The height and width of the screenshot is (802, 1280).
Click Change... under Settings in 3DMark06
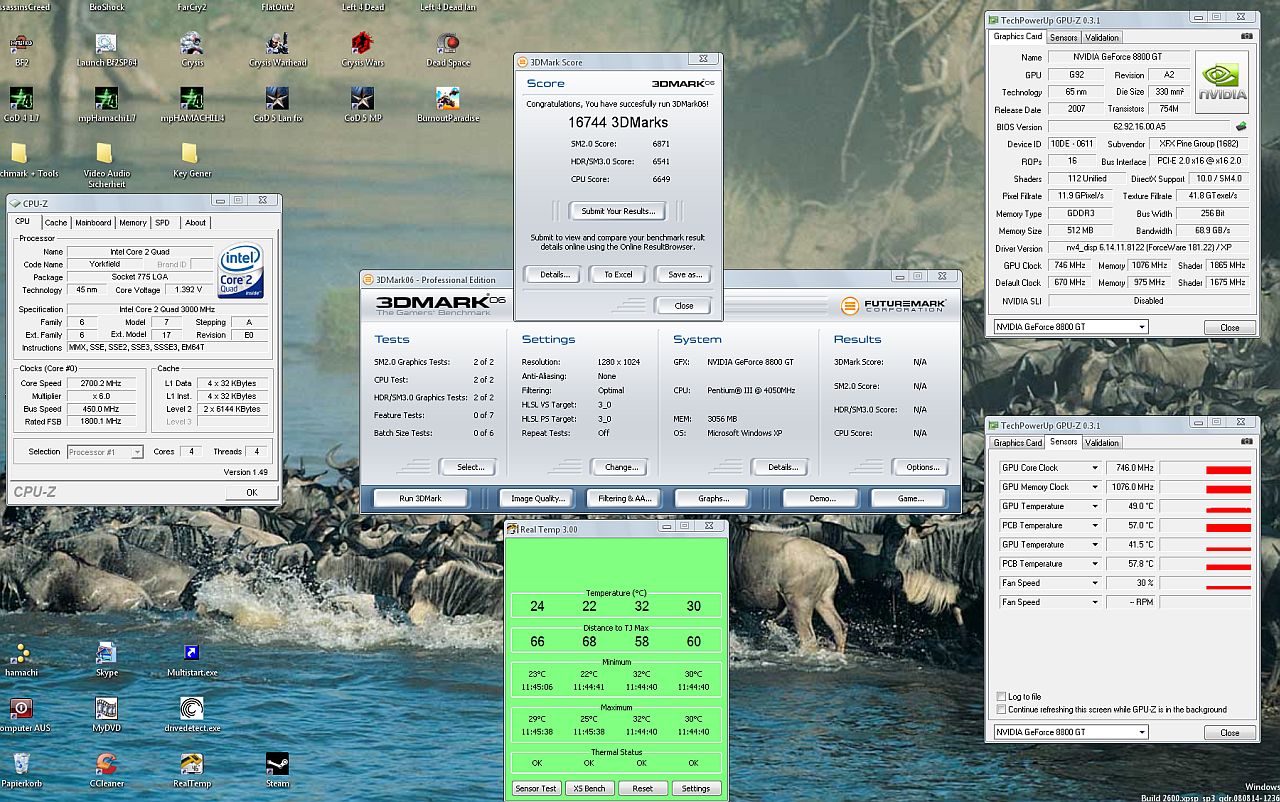click(621, 467)
